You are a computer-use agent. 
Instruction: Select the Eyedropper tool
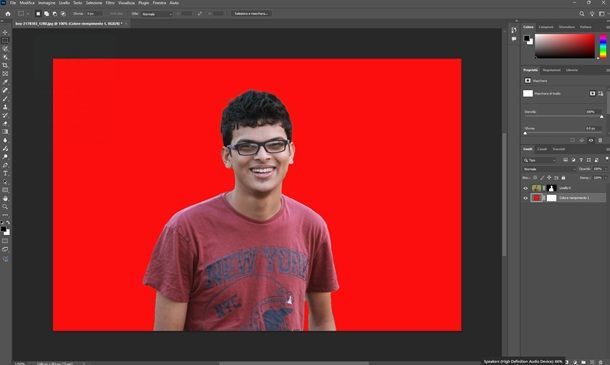(x=5, y=82)
